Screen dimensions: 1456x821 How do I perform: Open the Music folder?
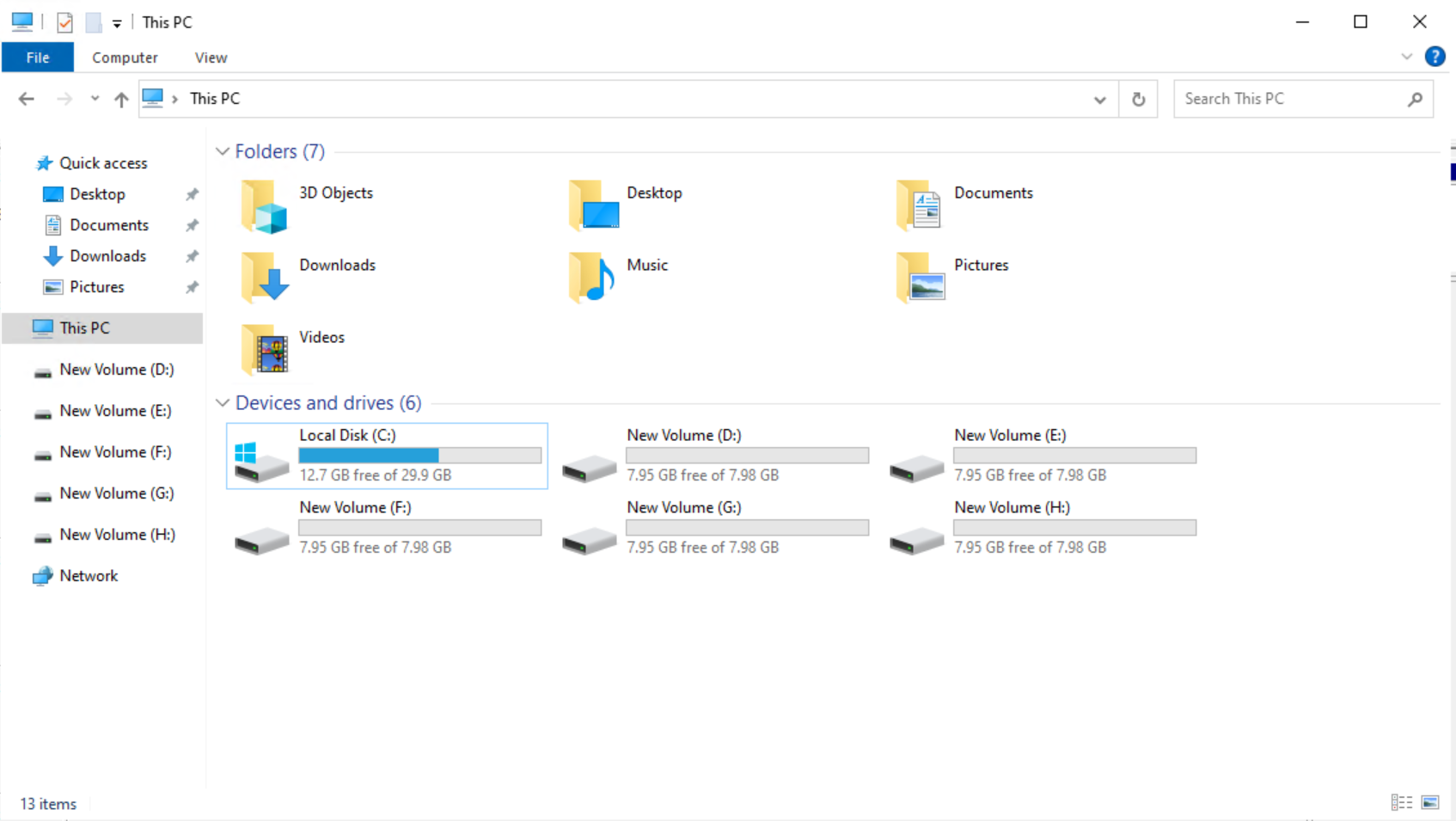point(646,265)
